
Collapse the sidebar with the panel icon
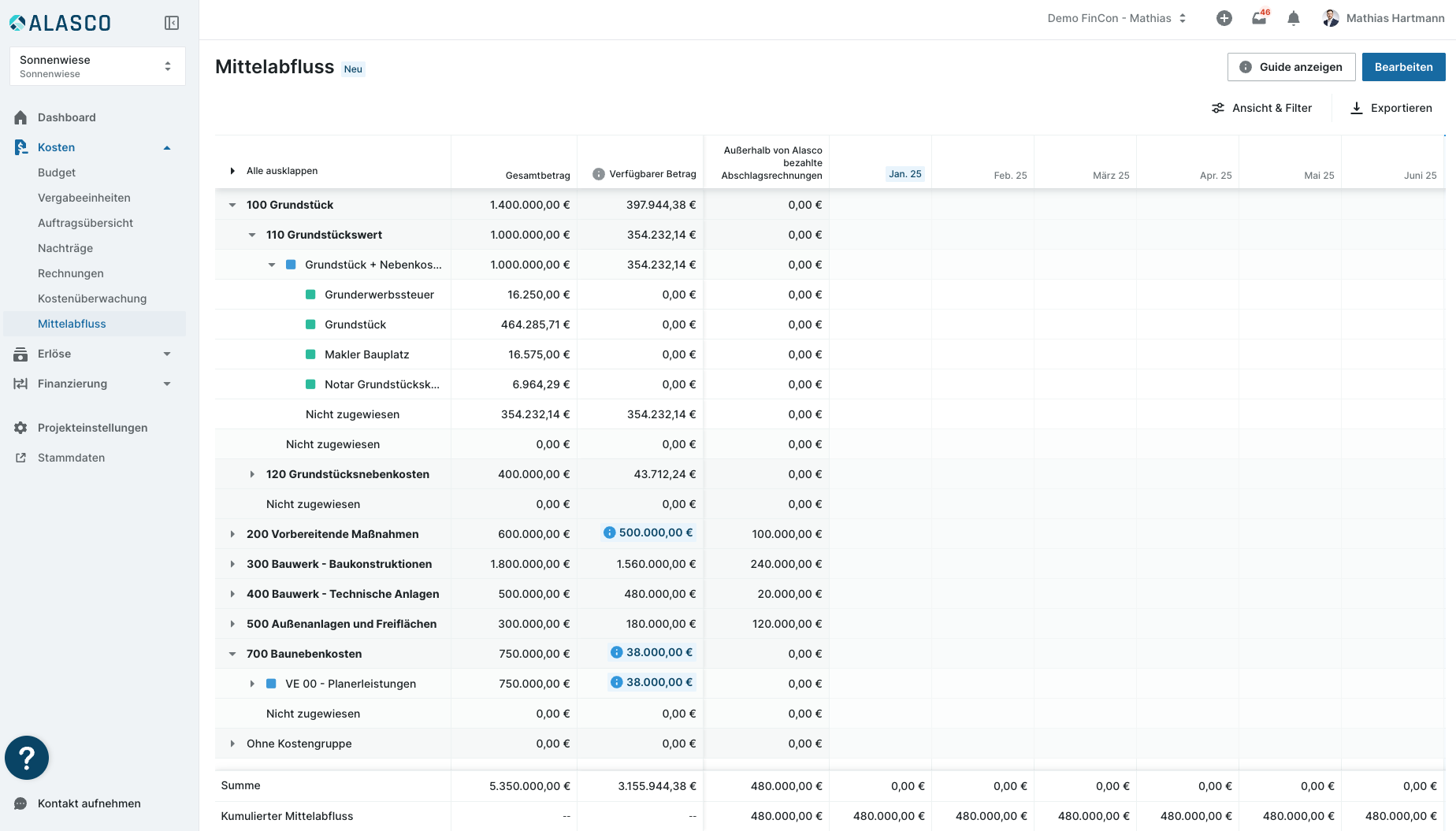tap(172, 23)
